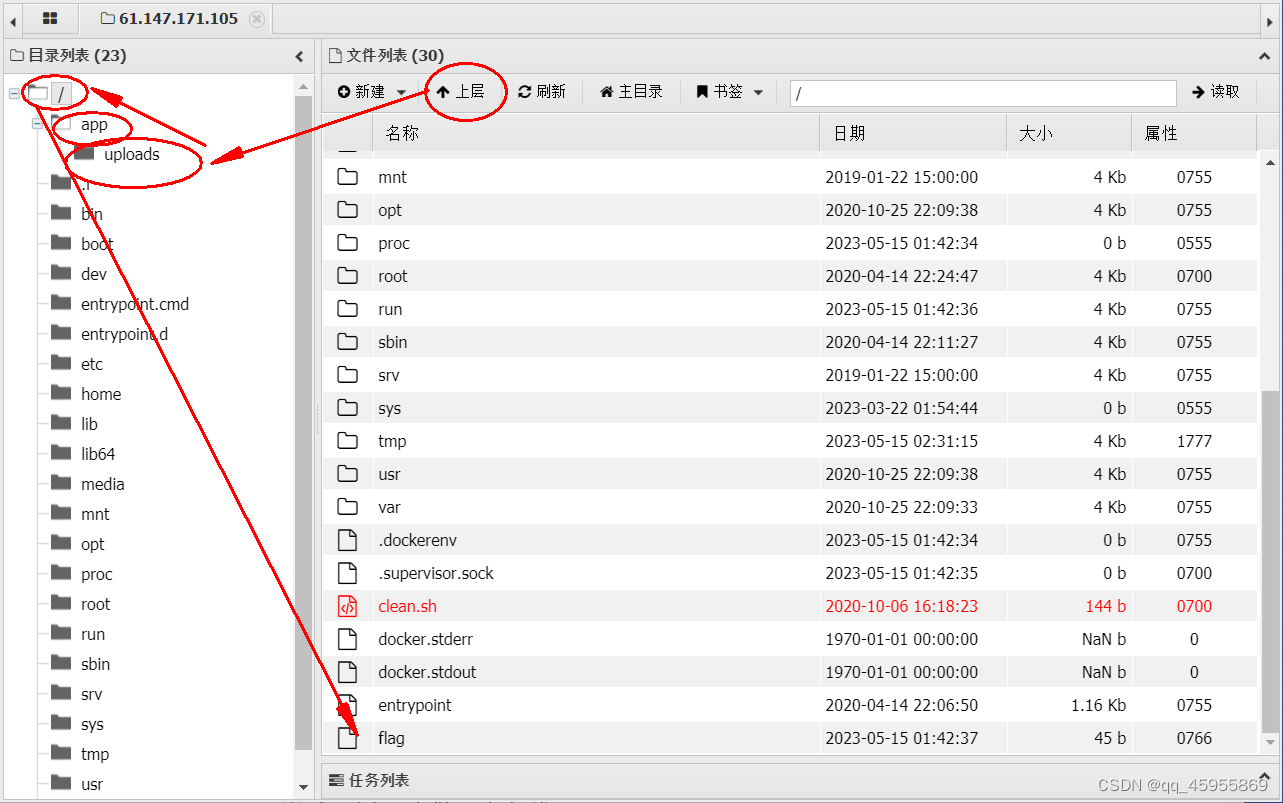Select the sys folder icon in file list

pos(347,408)
